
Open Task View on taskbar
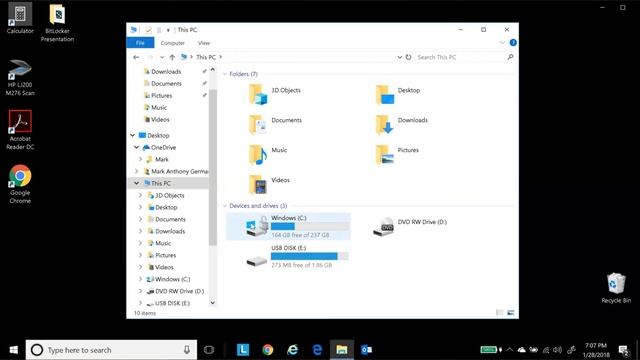(x=209, y=350)
